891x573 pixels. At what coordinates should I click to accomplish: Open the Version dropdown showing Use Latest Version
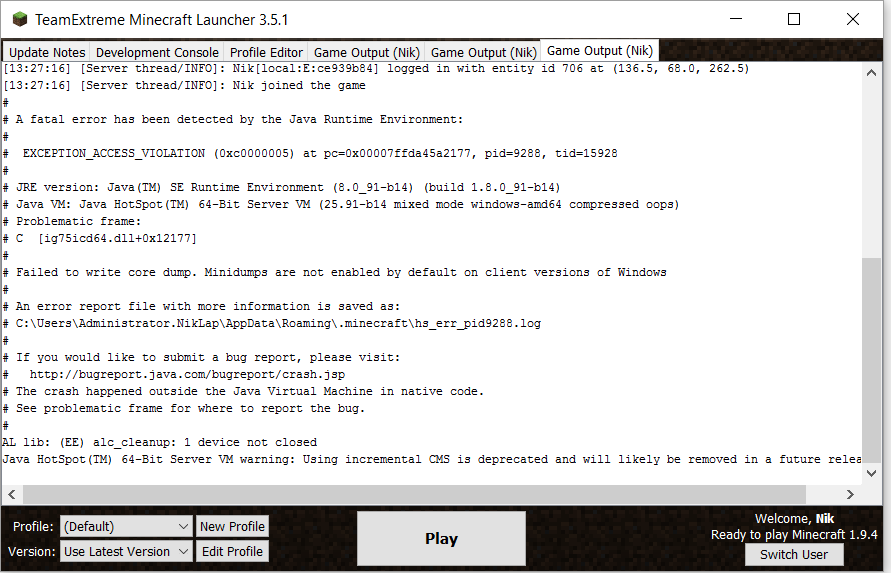(x=126, y=551)
